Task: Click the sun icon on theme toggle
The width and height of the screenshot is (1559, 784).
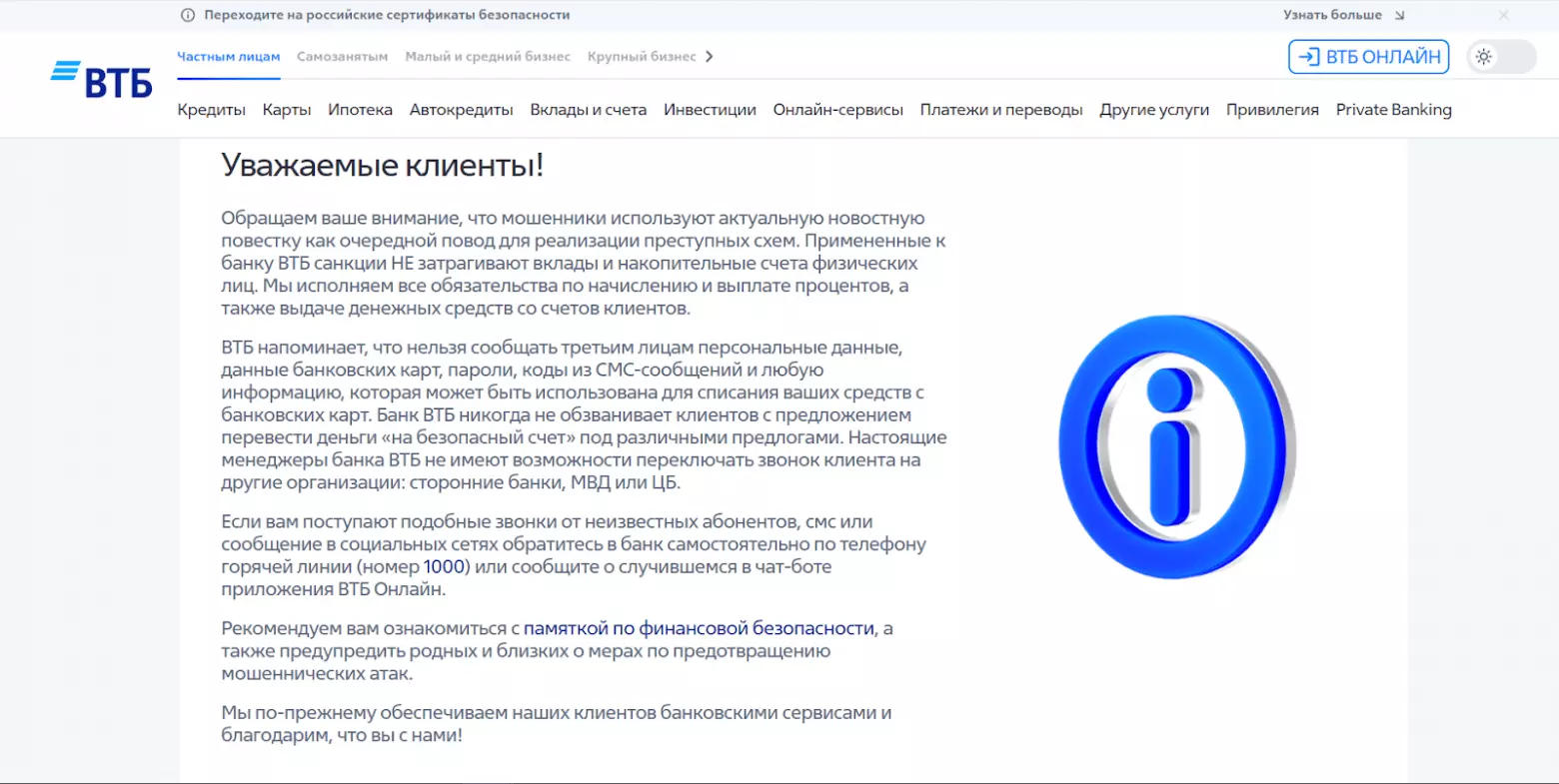Action: pyautogui.click(x=1484, y=57)
